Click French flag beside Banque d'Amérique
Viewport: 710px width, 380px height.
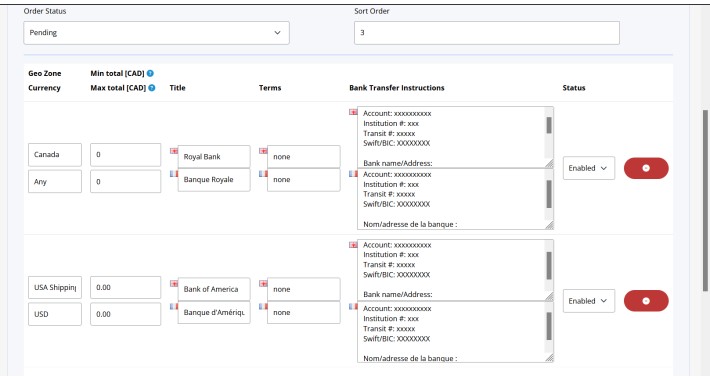point(174,307)
